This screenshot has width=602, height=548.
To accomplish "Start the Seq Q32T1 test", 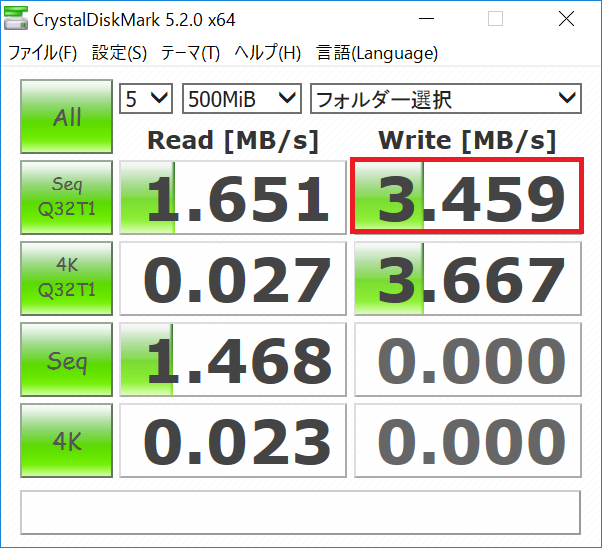I will [66, 197].
